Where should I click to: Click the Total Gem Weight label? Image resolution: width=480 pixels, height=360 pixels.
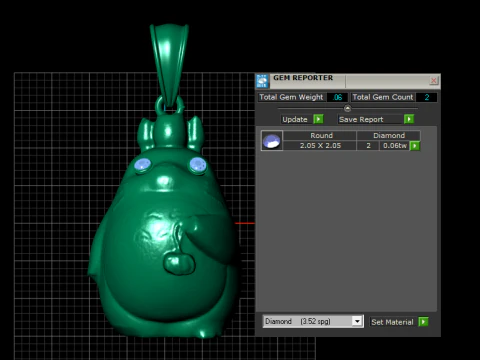pyautogui.click(x=291, y=97)
